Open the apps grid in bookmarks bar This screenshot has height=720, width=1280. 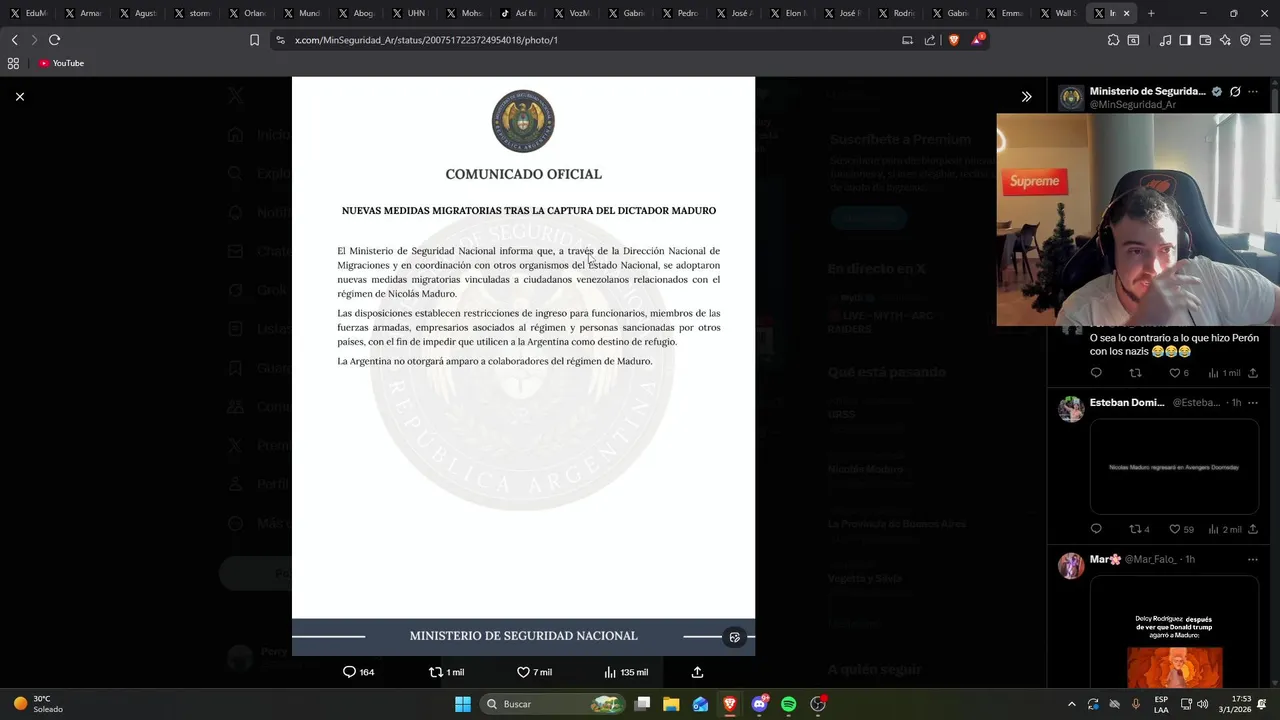point(13,63)
